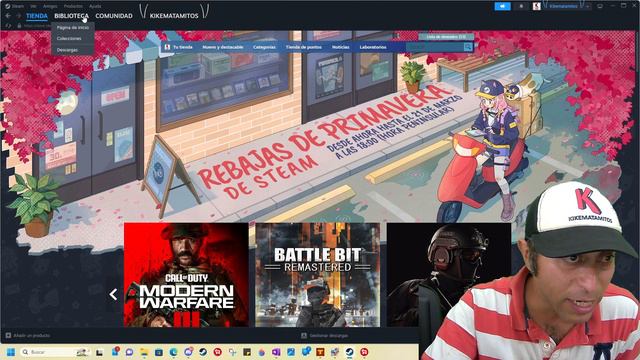The image size is (640, 360).
Task: Open the KIKEMATAMITOS profile tab
Action: [174, 16]
